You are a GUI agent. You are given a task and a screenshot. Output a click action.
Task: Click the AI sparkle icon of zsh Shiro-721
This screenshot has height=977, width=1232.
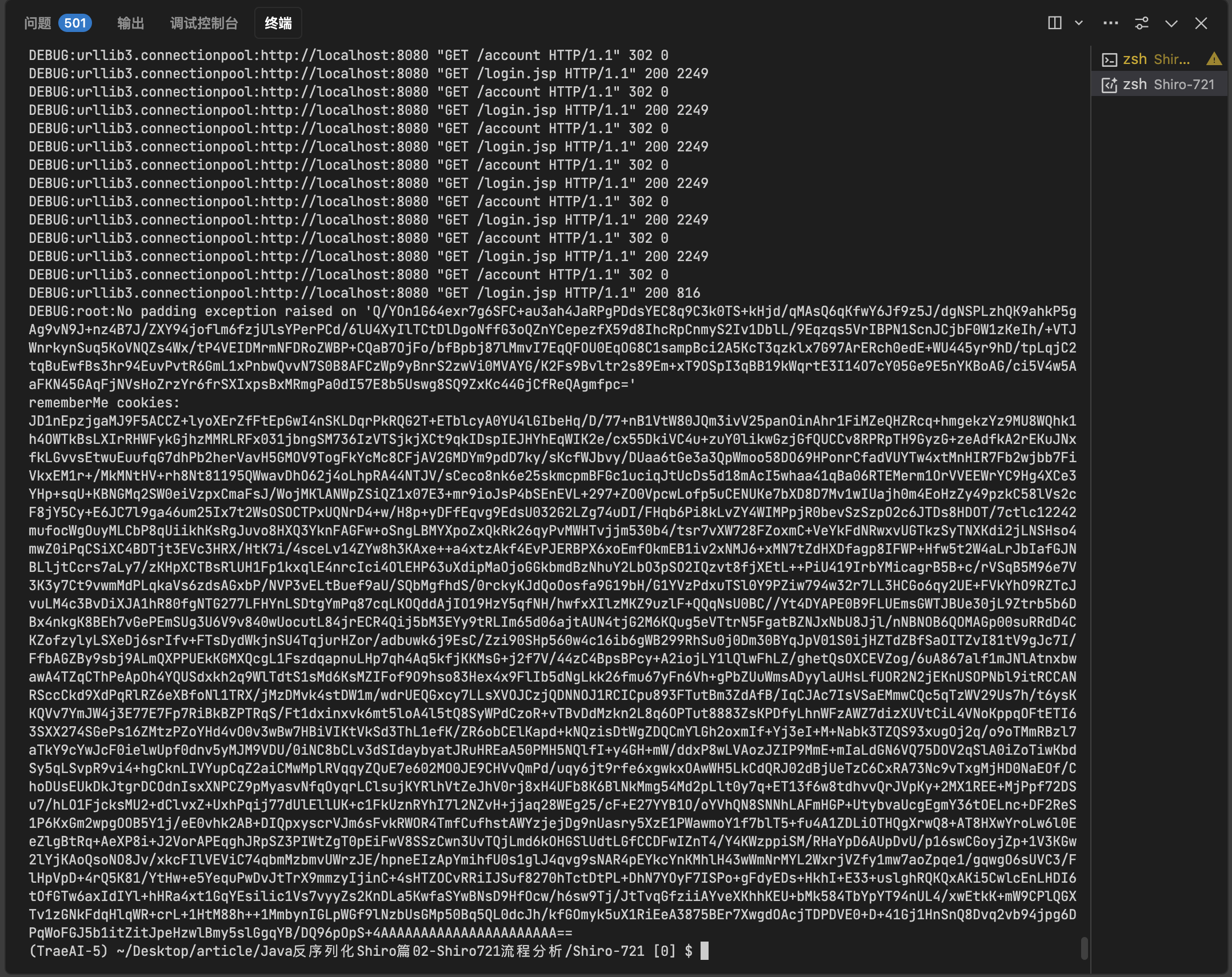[x=1109, y=85]
